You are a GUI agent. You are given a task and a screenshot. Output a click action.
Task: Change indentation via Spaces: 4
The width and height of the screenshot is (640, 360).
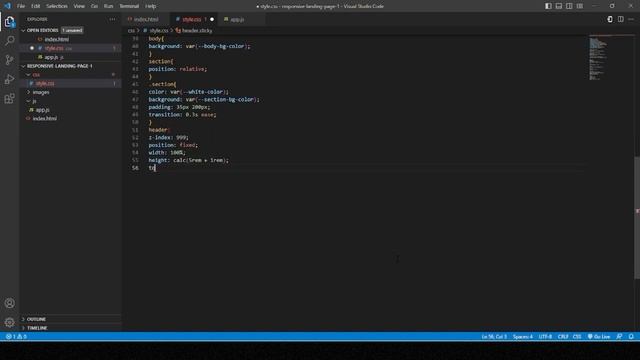click(x=523, y=337)
